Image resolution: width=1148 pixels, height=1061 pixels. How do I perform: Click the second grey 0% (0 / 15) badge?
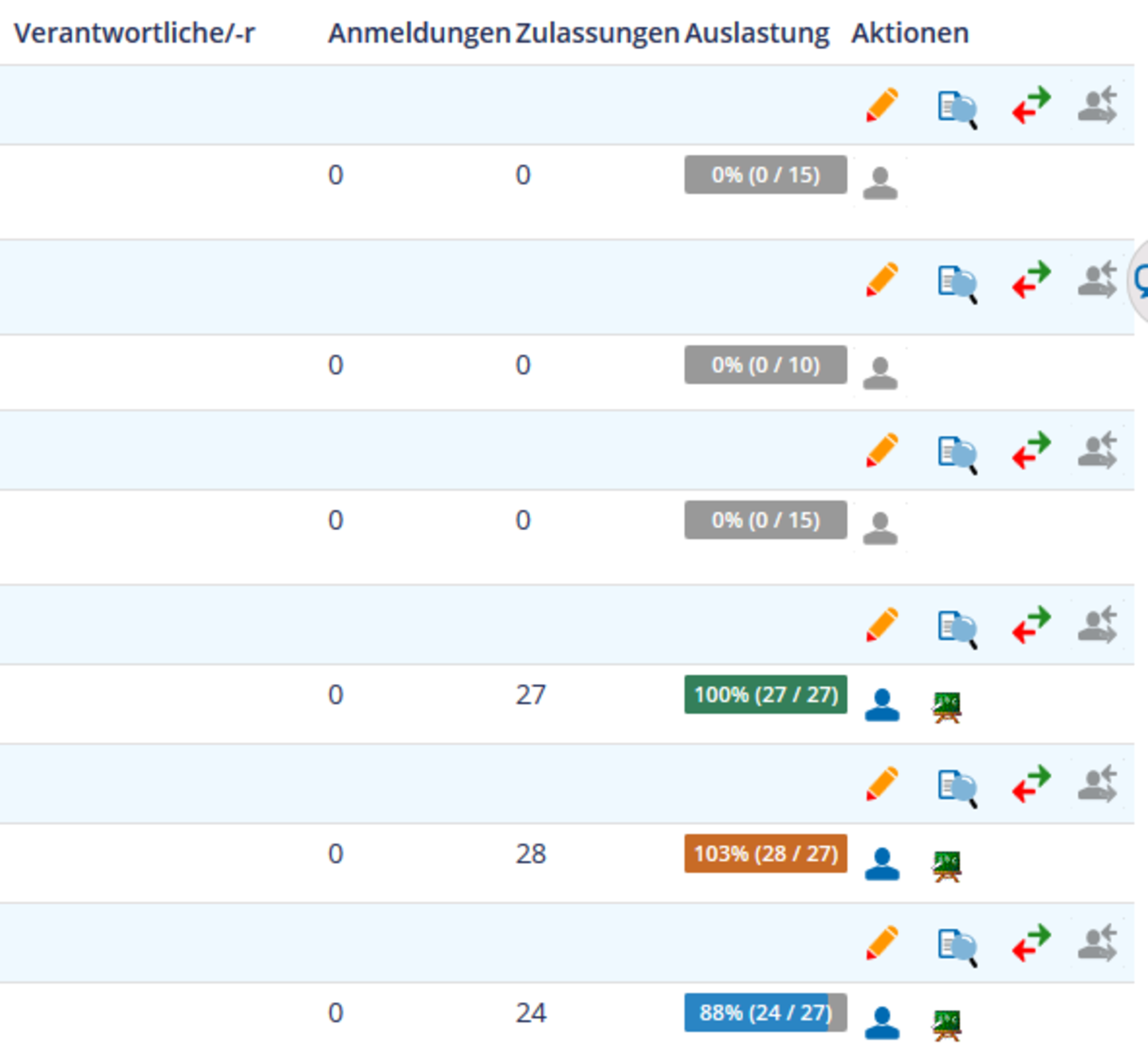(765, 520)
